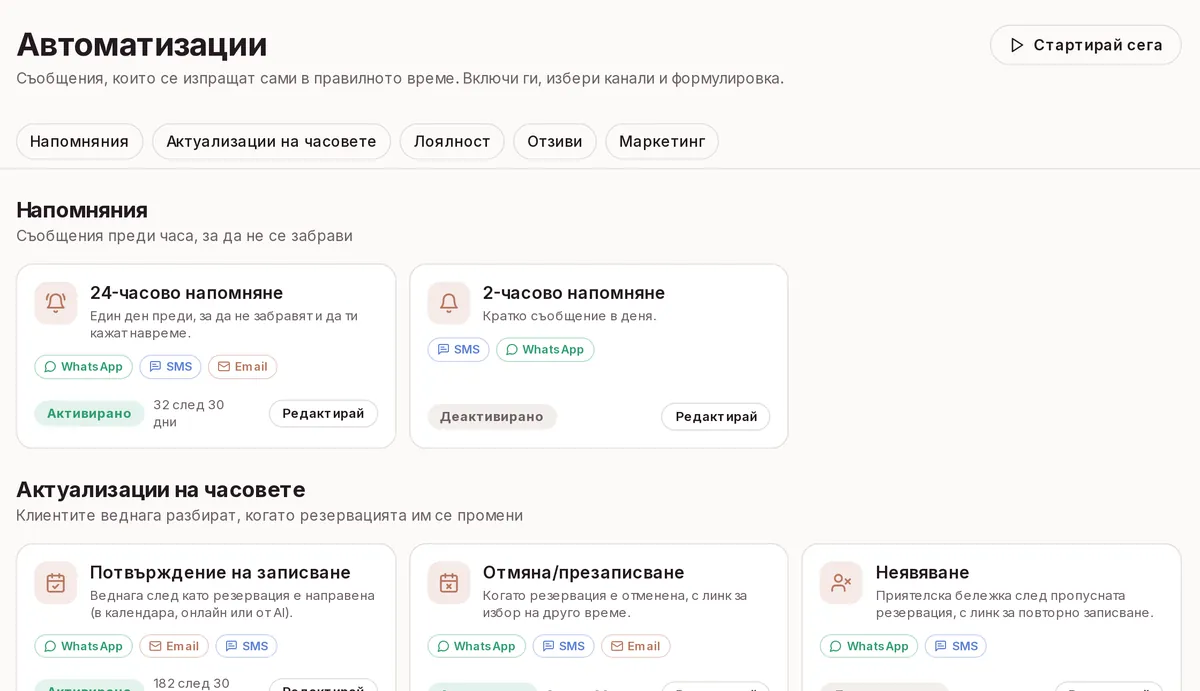
Task: Select the Маркетинг tab
Action: pos(662,142)
